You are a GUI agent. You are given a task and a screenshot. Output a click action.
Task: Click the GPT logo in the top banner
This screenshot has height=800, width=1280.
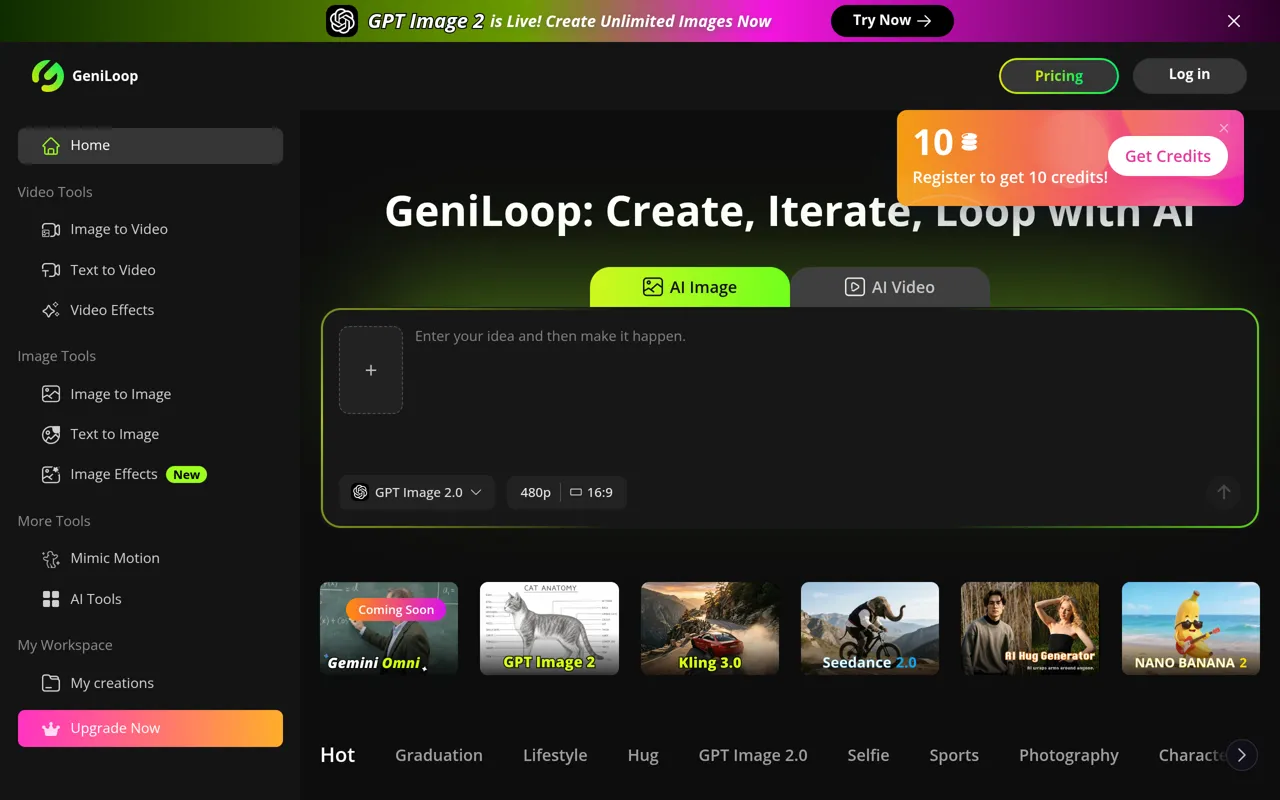point(342,20)
